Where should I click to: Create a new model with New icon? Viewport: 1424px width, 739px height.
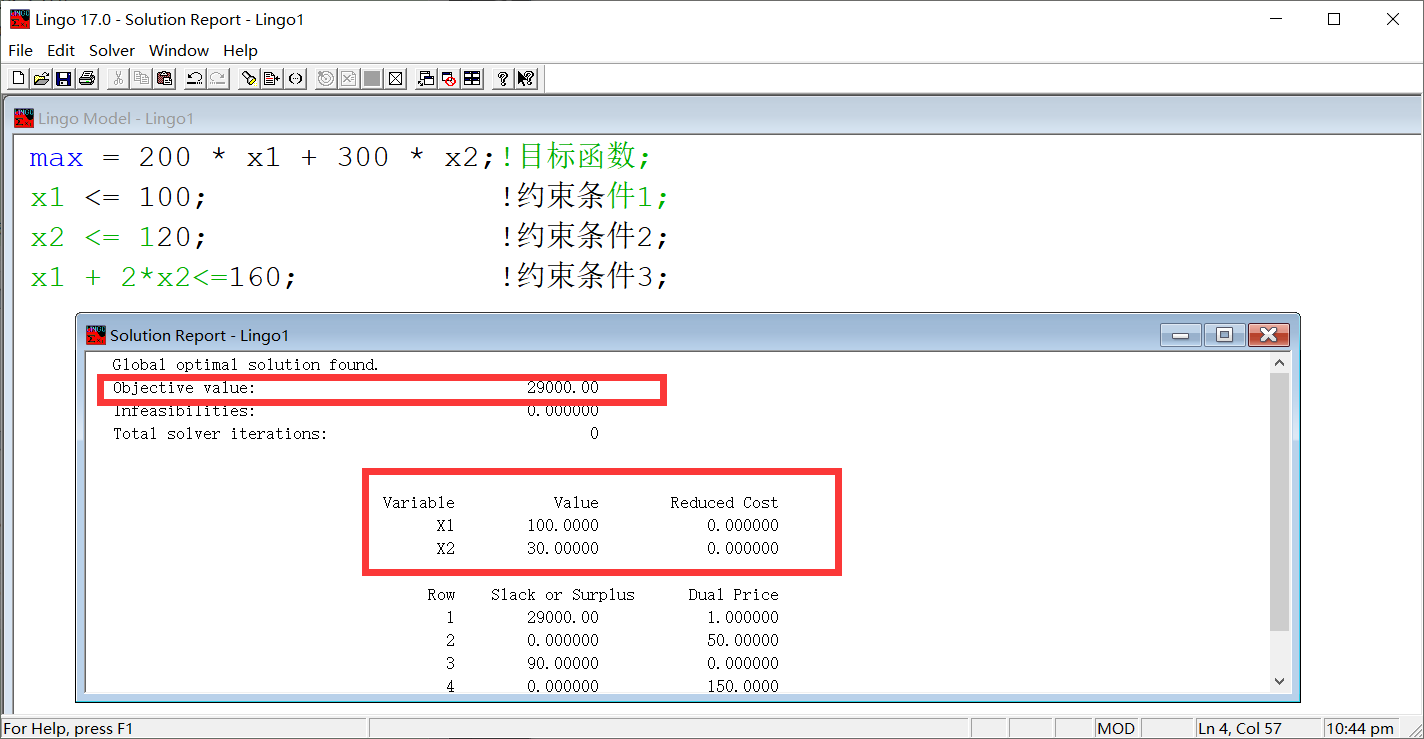pos(18,78)
